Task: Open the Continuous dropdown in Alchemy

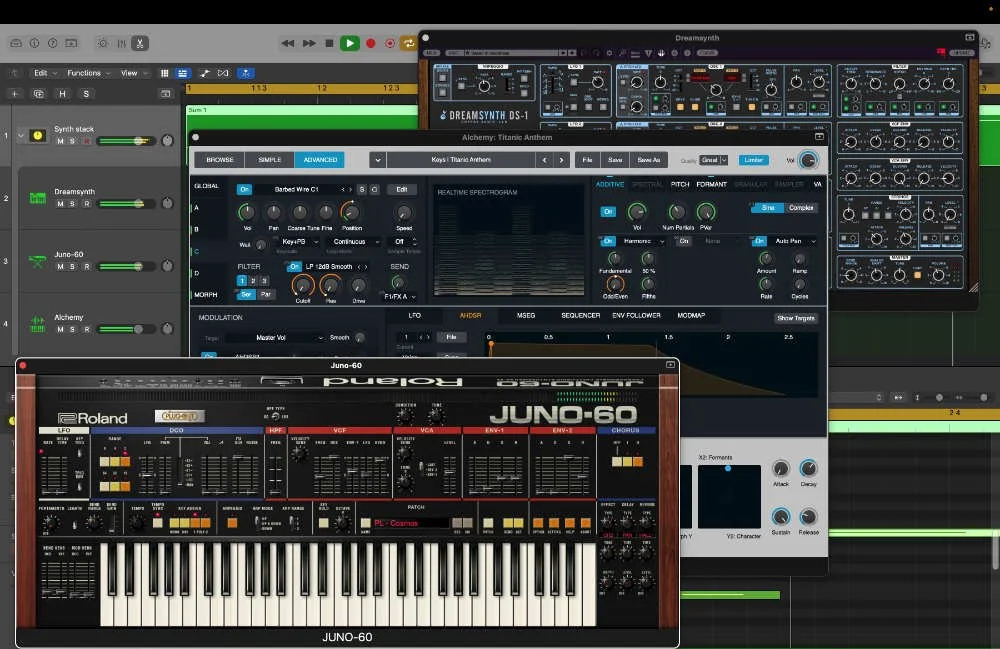Action: (351, 241)
